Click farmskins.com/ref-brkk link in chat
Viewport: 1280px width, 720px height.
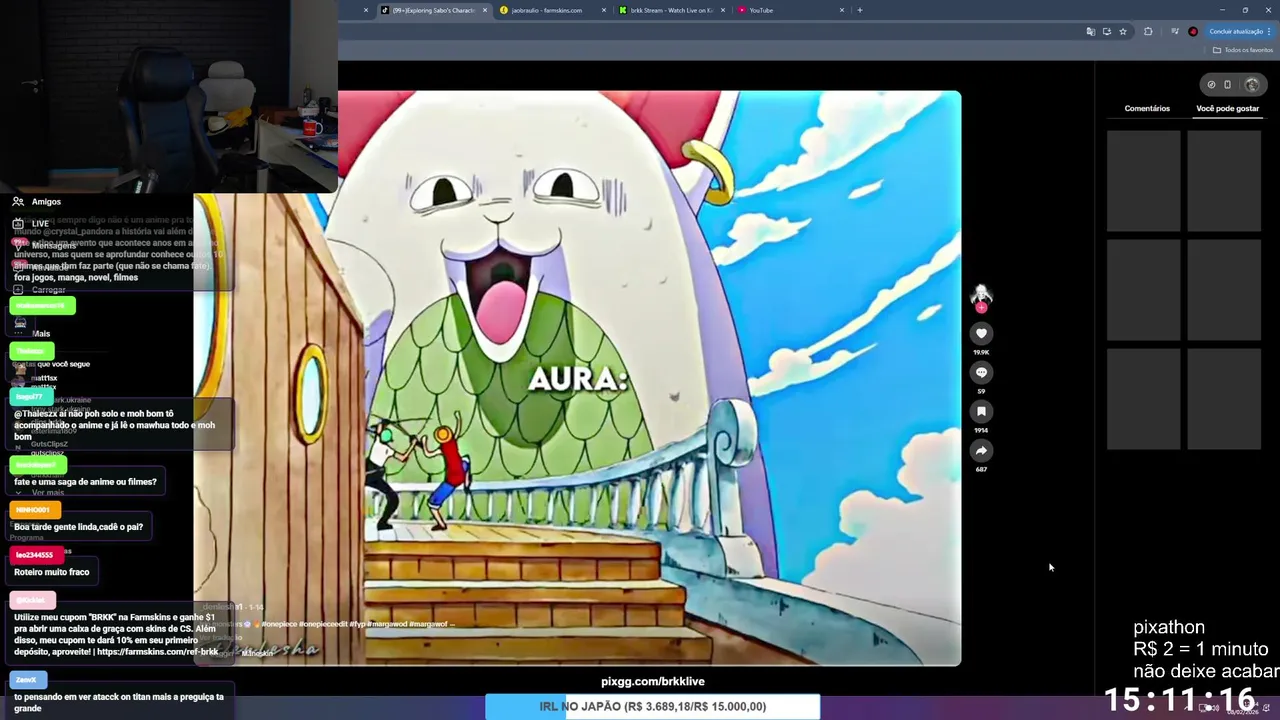(157, 652)
